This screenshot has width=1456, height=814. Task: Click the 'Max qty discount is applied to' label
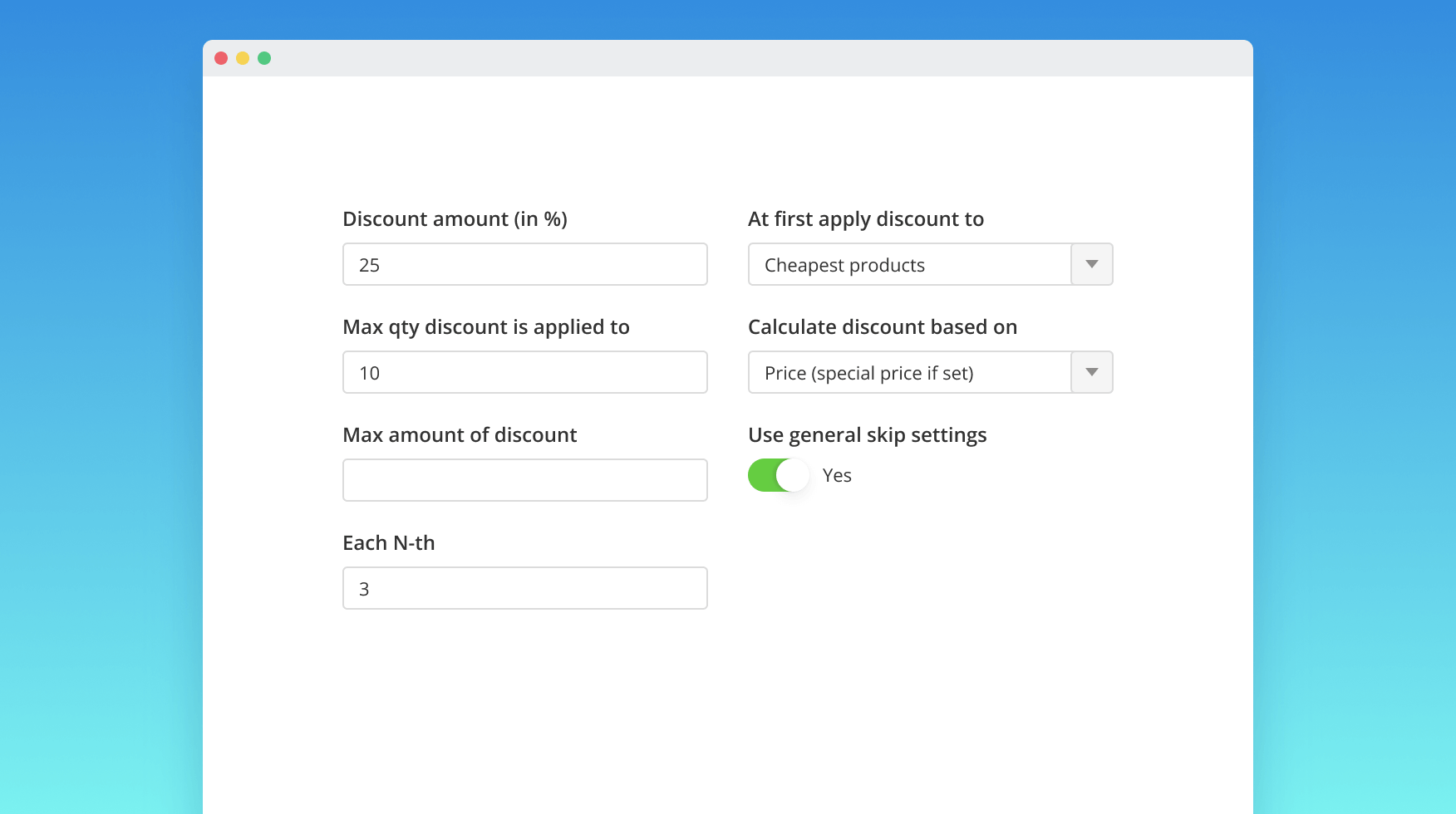486,327
